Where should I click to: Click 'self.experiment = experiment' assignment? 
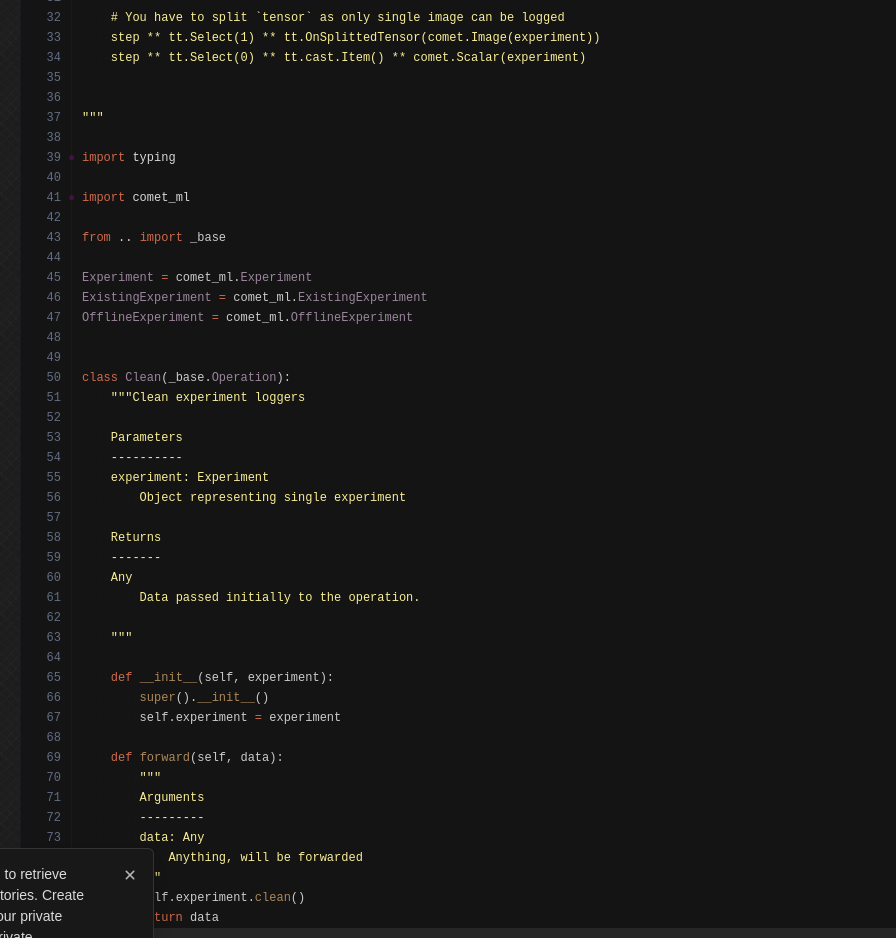(240, 717)
